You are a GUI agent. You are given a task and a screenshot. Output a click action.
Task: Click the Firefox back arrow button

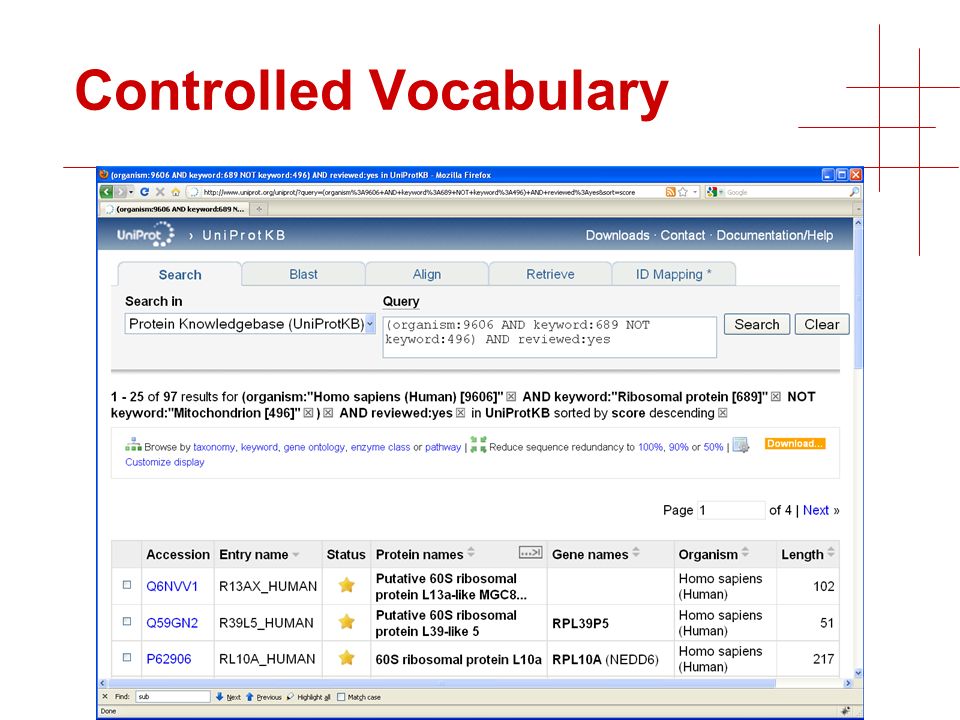(x=107, y=192)
